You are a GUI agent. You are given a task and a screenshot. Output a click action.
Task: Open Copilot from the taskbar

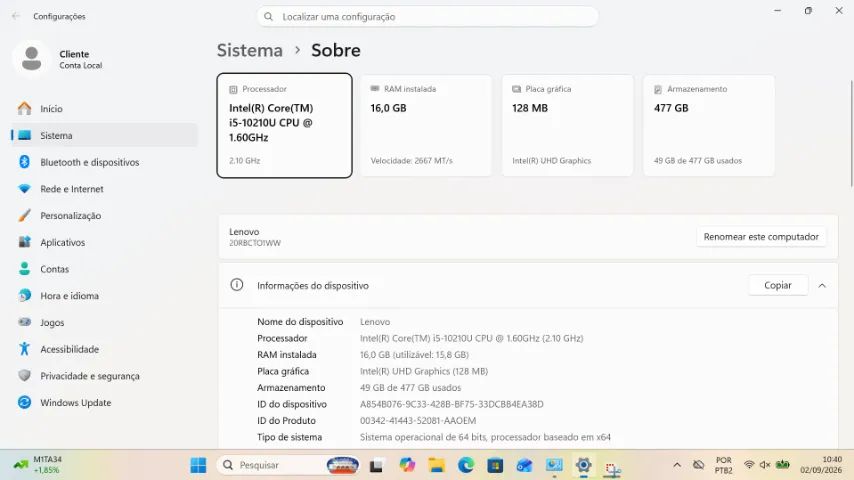[406, 465]
